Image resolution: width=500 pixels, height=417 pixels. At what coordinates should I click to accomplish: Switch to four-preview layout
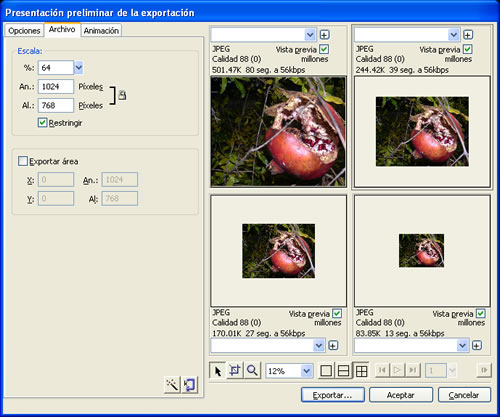click(x=361, y=371)
